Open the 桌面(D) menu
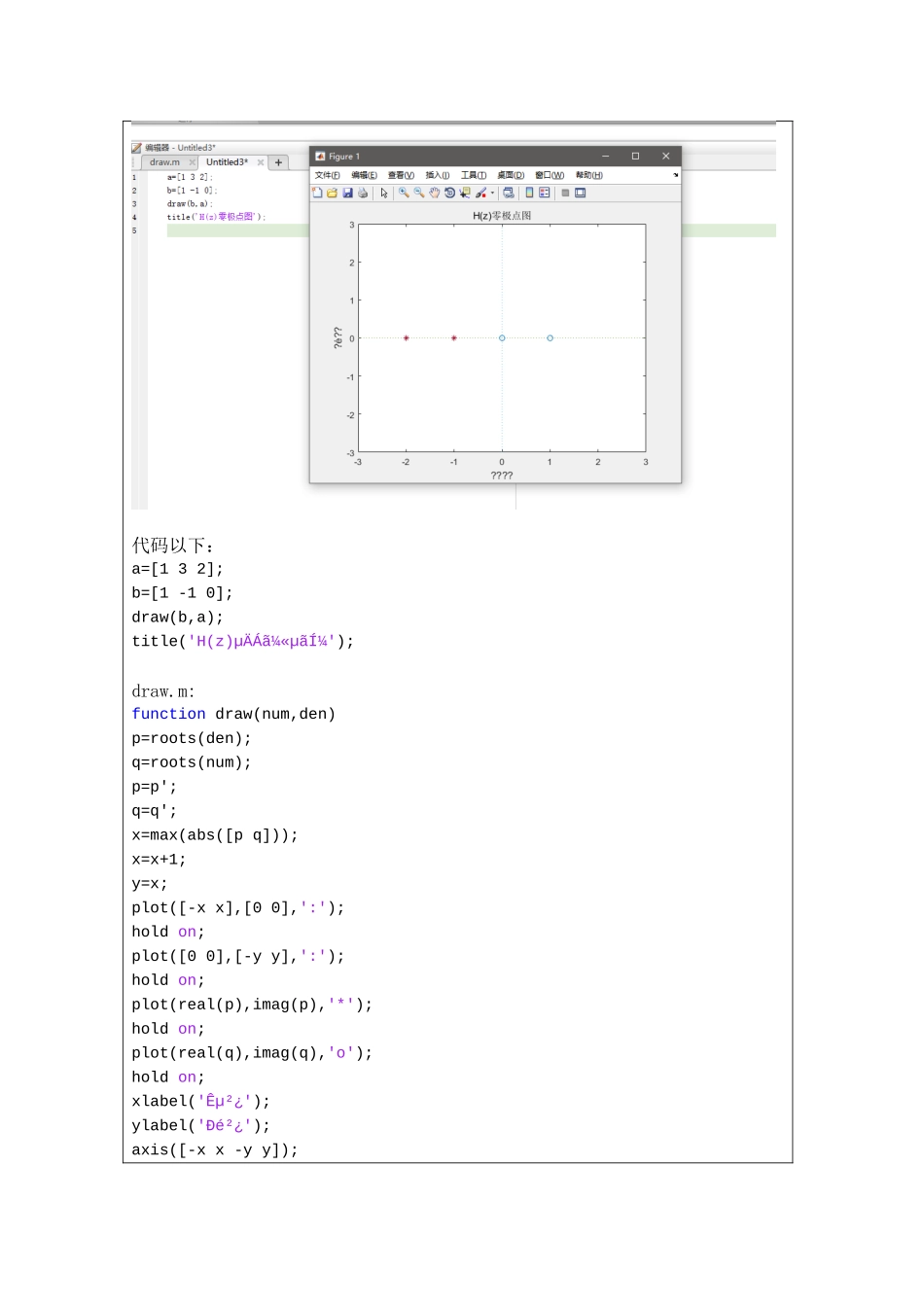This screenshot has width=924, height=1307. [511, 175]
